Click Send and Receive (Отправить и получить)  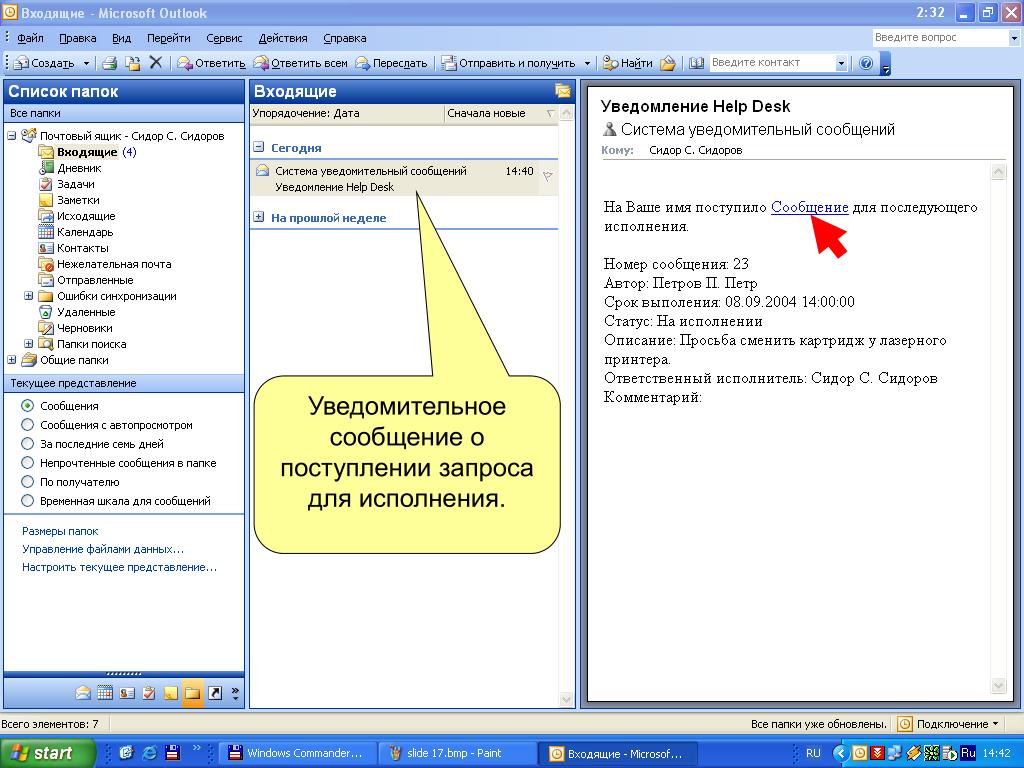tap(508, 63)
